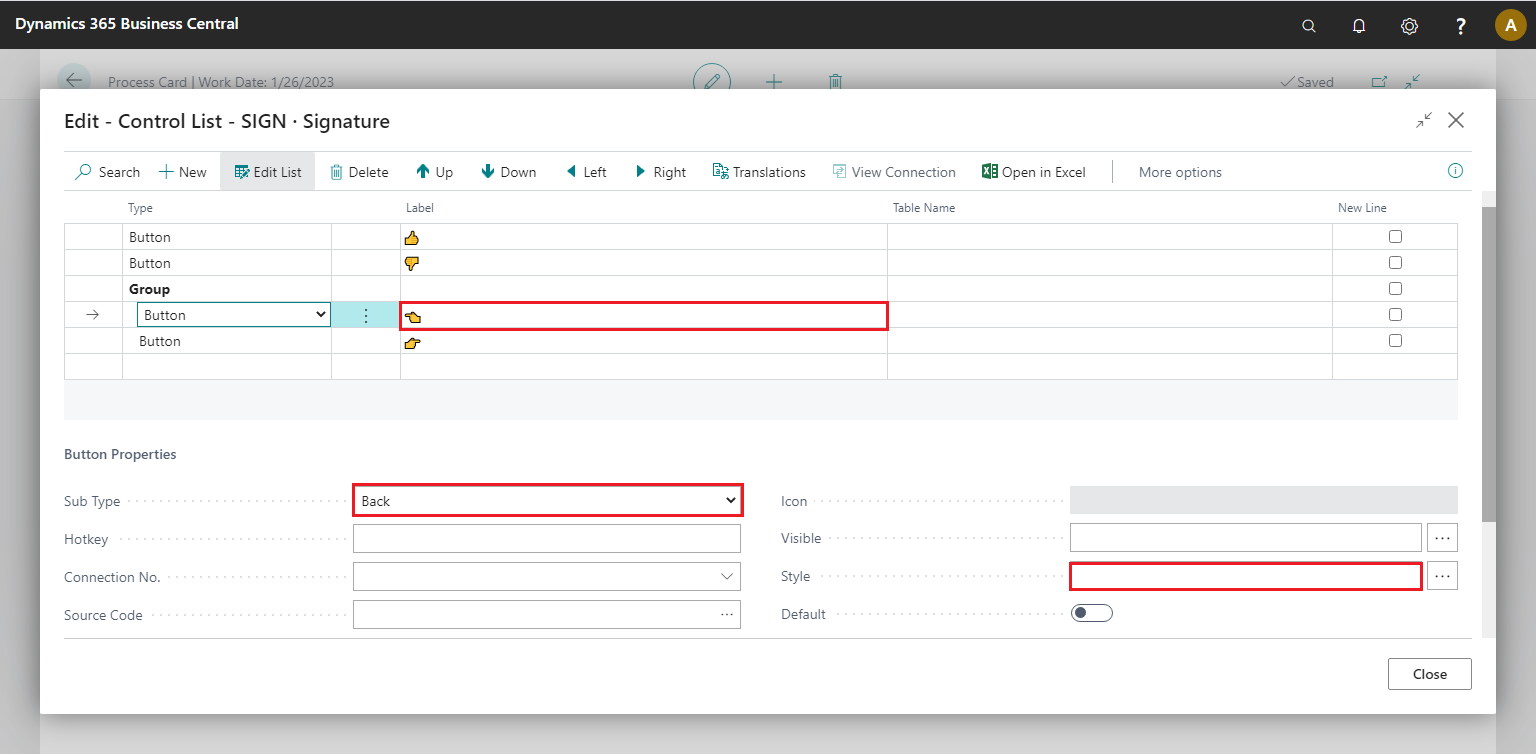Open the search magnifier in top bar
Image resolution: width=1536 pixels, height=754 pixels.
coord(1309,26)
